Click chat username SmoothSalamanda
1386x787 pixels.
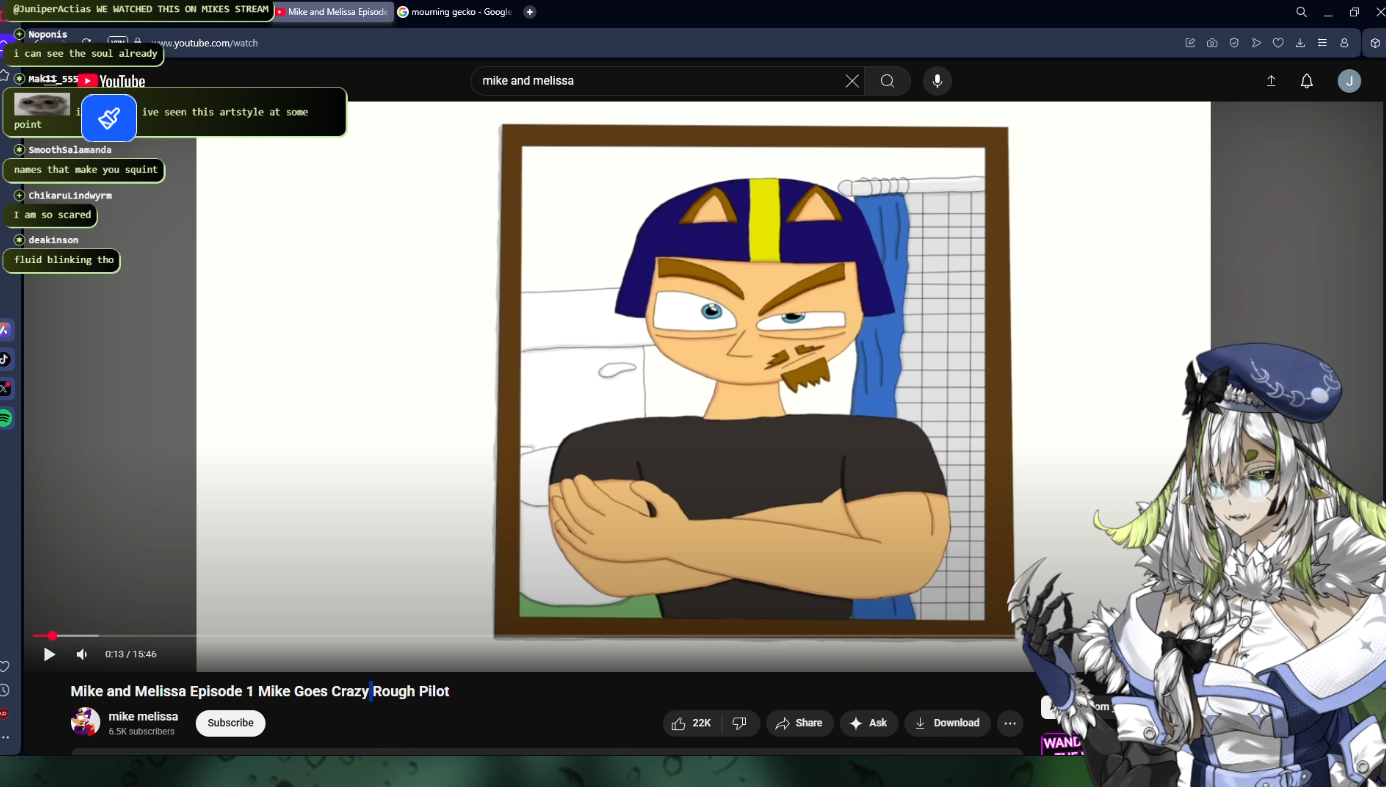point(70,150)
